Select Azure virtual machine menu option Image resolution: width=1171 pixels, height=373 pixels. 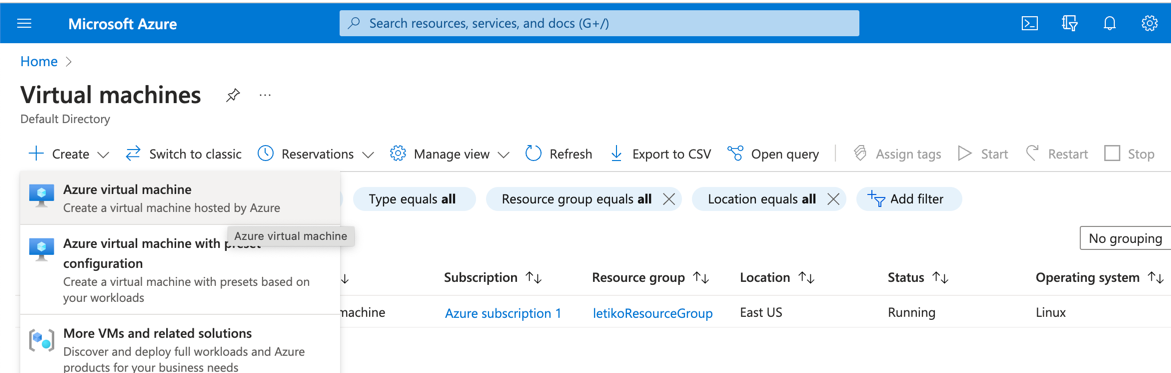pyautogui.click(x=179, y=198)
